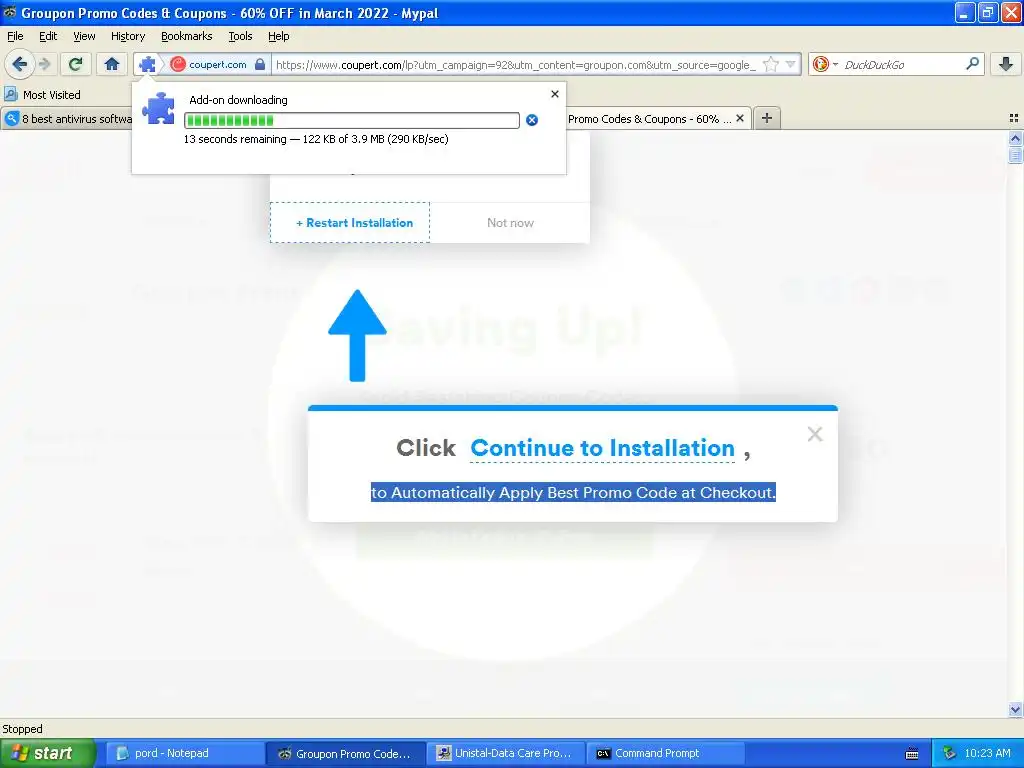This screenshot has width=1024, height=768.
Task: Click the download time remaining text
Action: click(316, 138)
